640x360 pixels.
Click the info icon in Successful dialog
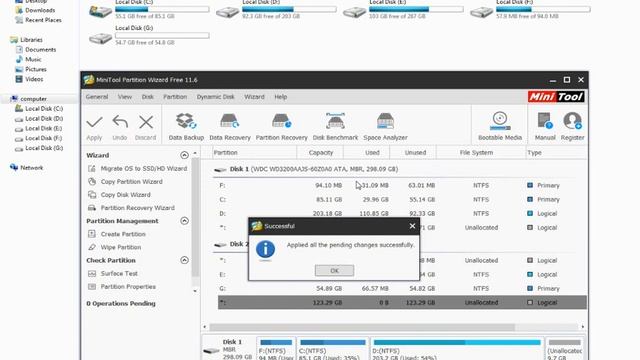click(x=265, y=249)
